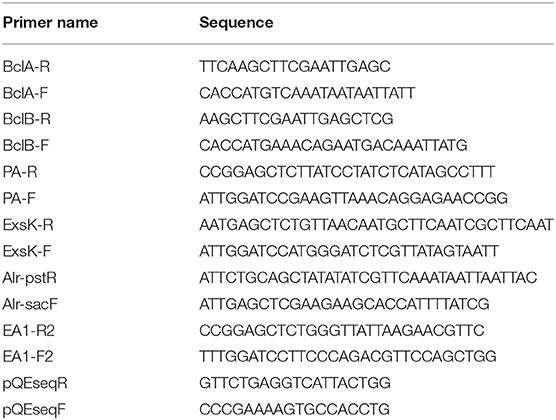Image resolution: width=556 pixels, height=420 pixels.
Task: Select the Alr-sacF primer name
Action: 30,304
